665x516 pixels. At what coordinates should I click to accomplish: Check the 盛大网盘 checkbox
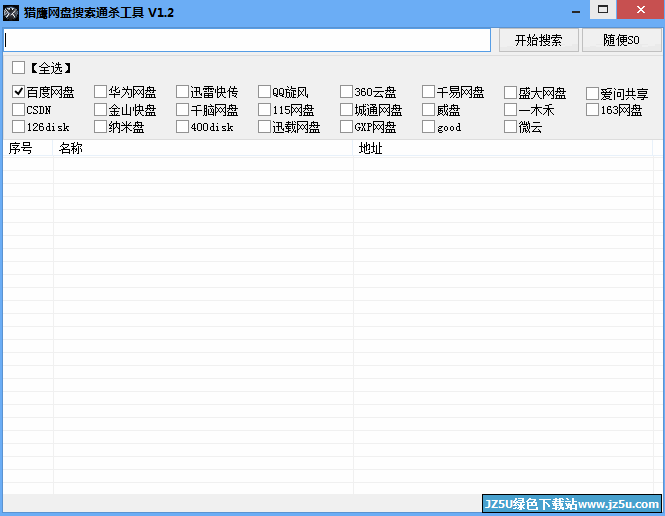(x=511, y=92)
